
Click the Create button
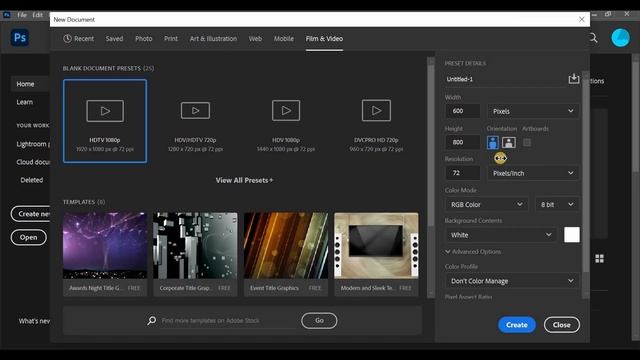(517, 325)
